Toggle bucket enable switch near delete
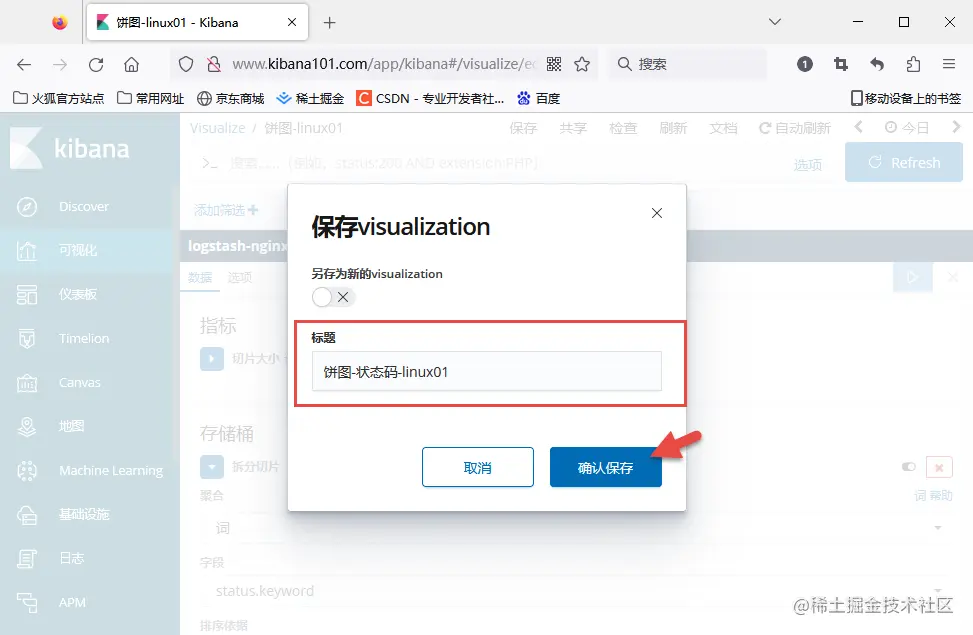The width and height of the screenshot is (973, 635). point(908,467)
